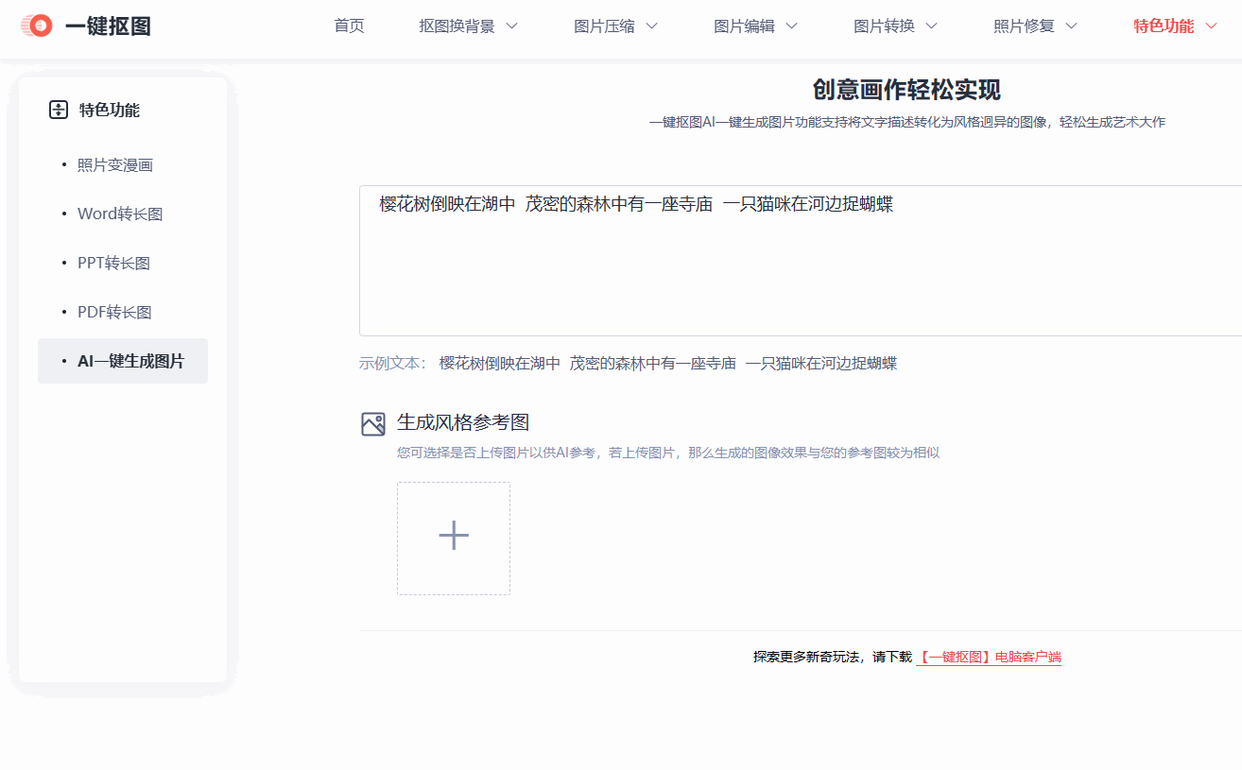Open the 【一键抠图】电脑客户端 download link
This screenshot has width=1242, height=770.
coord(989,657)
